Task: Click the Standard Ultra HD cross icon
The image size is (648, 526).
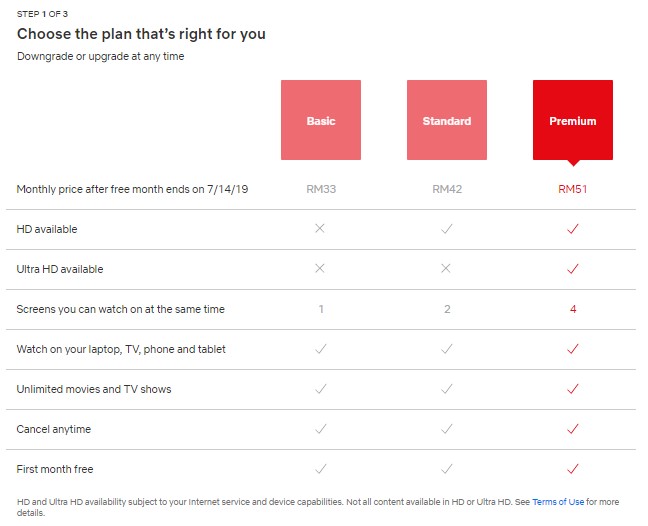Action: [x=446, y=268]
